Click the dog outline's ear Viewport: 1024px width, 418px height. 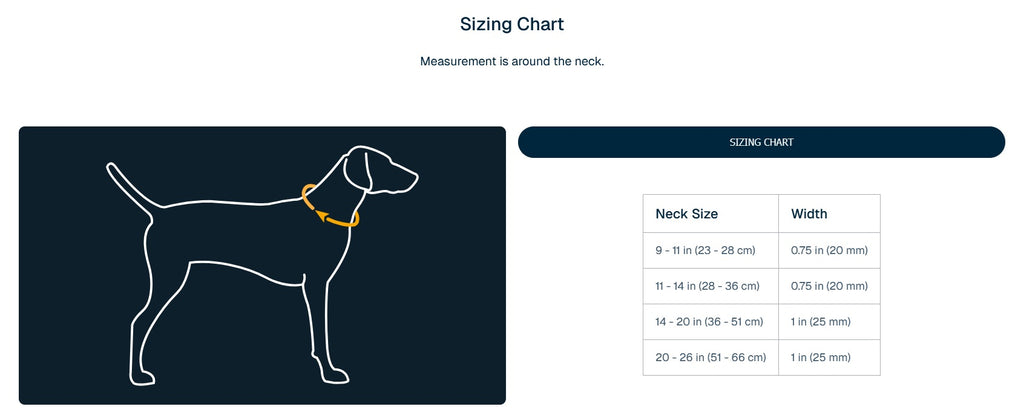pyautogui.click(x=357, y=170)
